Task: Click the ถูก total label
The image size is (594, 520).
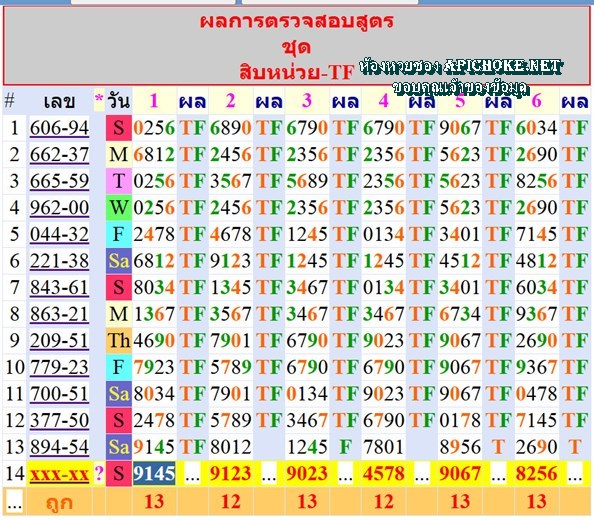Action: [x=59, y=503]
